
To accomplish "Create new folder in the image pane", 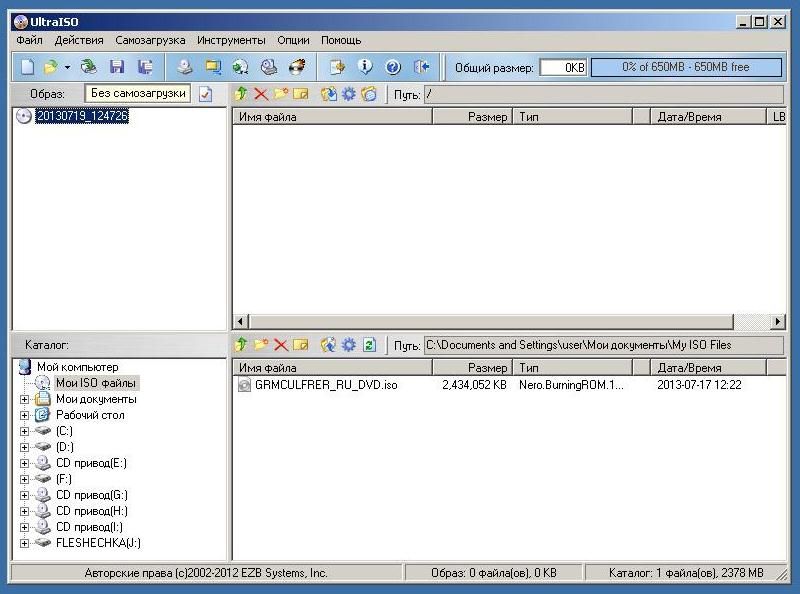I will (x=281, y=94).
